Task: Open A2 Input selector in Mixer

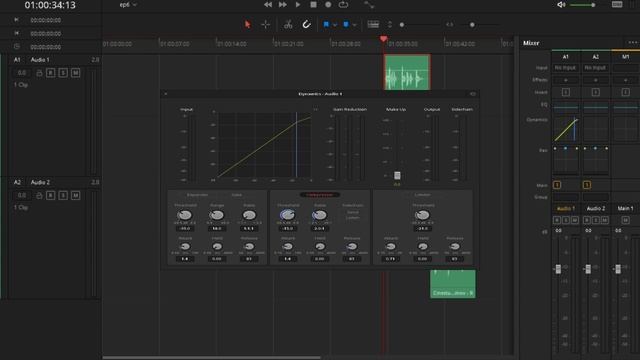Action: coord(596,68)
